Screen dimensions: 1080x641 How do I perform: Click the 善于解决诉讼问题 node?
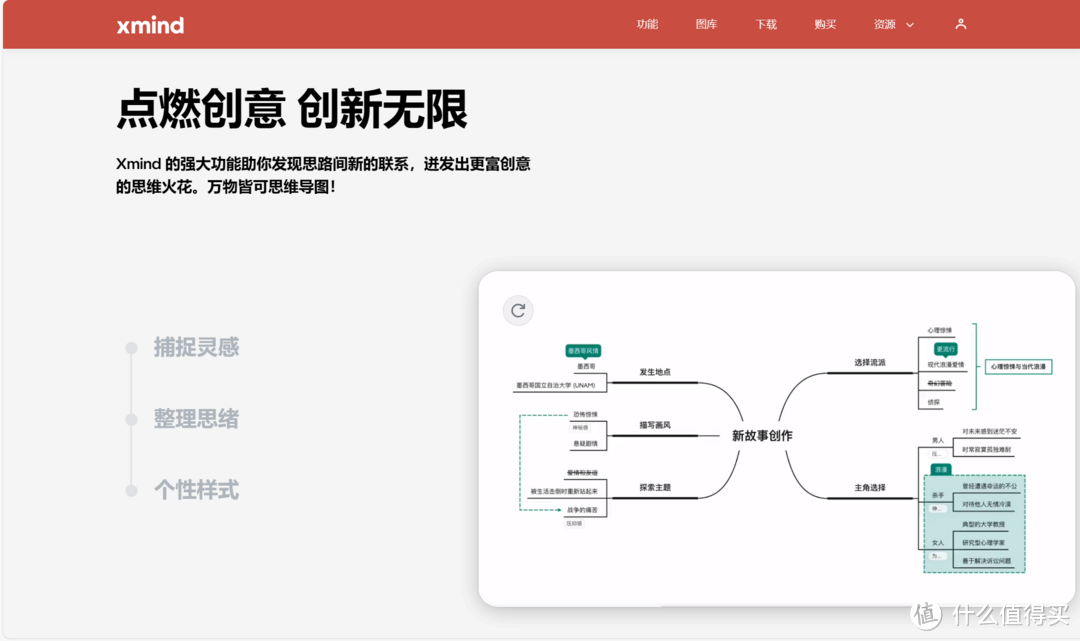pos(986,561)
